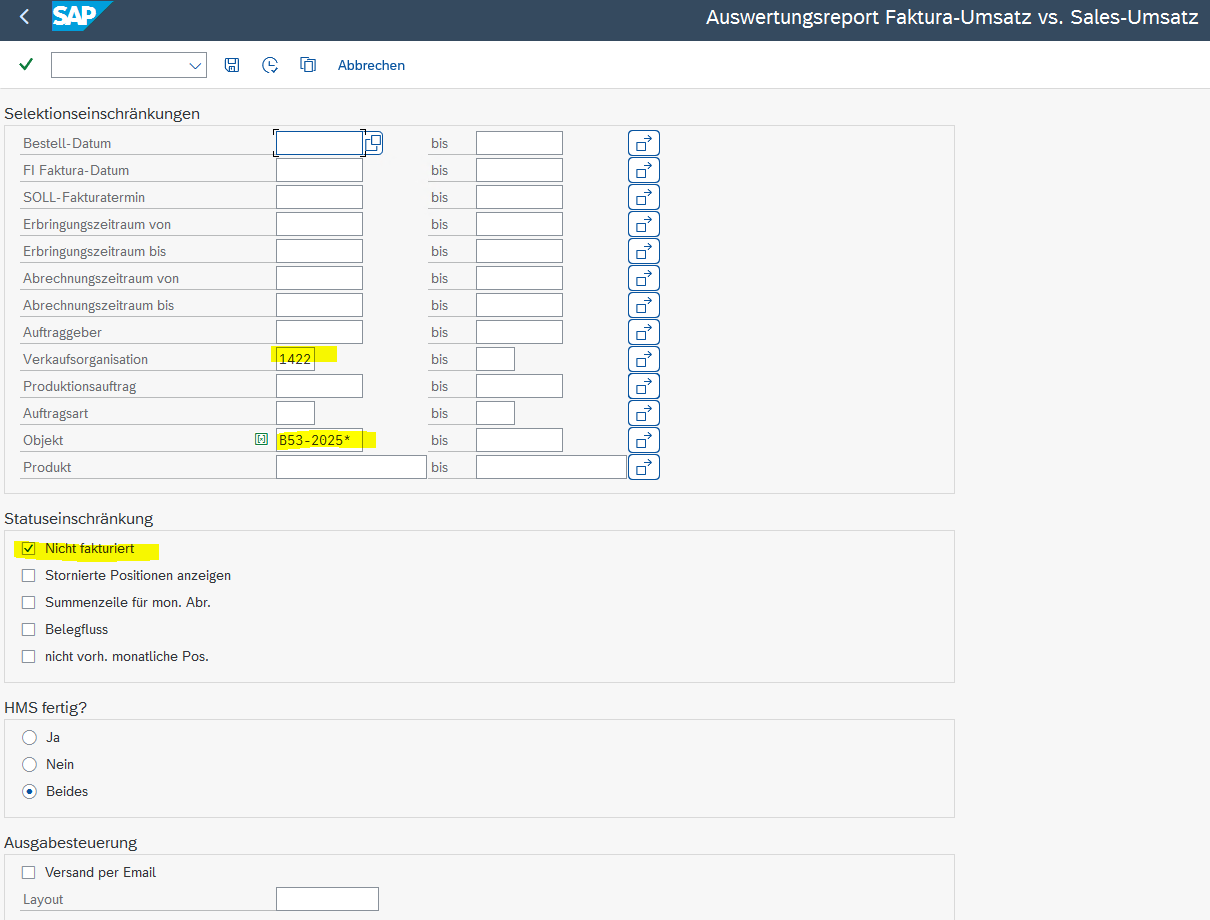Open multiple selection for Auftragsart
Screen dimensions: 1210x920
tap(644, 413)
